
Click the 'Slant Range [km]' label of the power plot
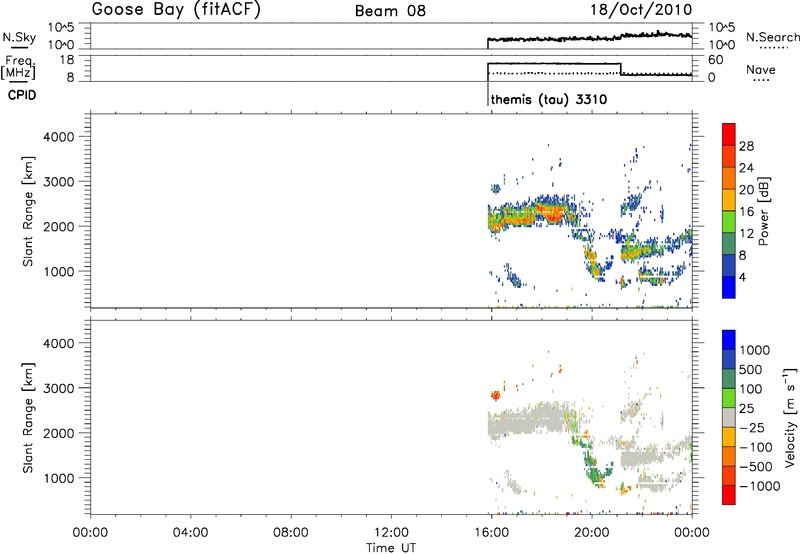tap(28, 212)
